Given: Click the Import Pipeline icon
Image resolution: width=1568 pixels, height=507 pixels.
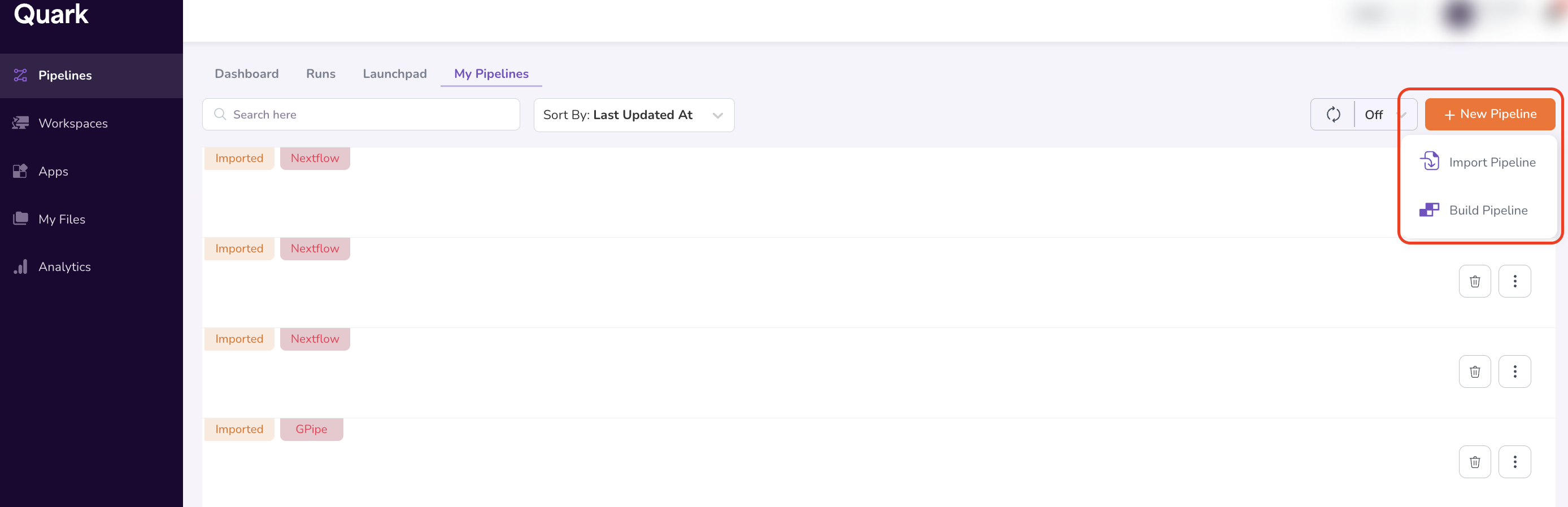Looking at the screenshot, I should 1429,162.
